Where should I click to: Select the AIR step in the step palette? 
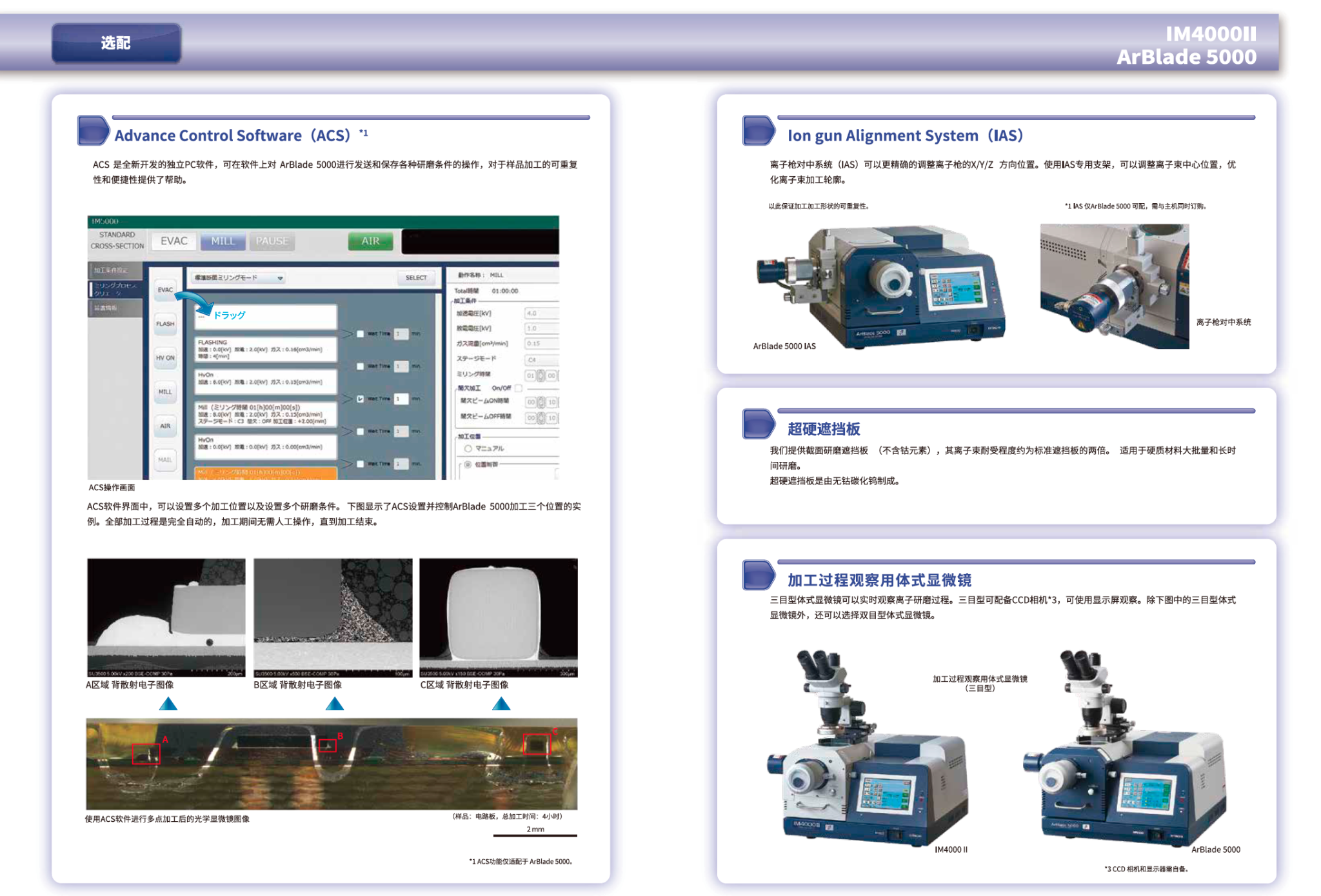tap(166, 426)
